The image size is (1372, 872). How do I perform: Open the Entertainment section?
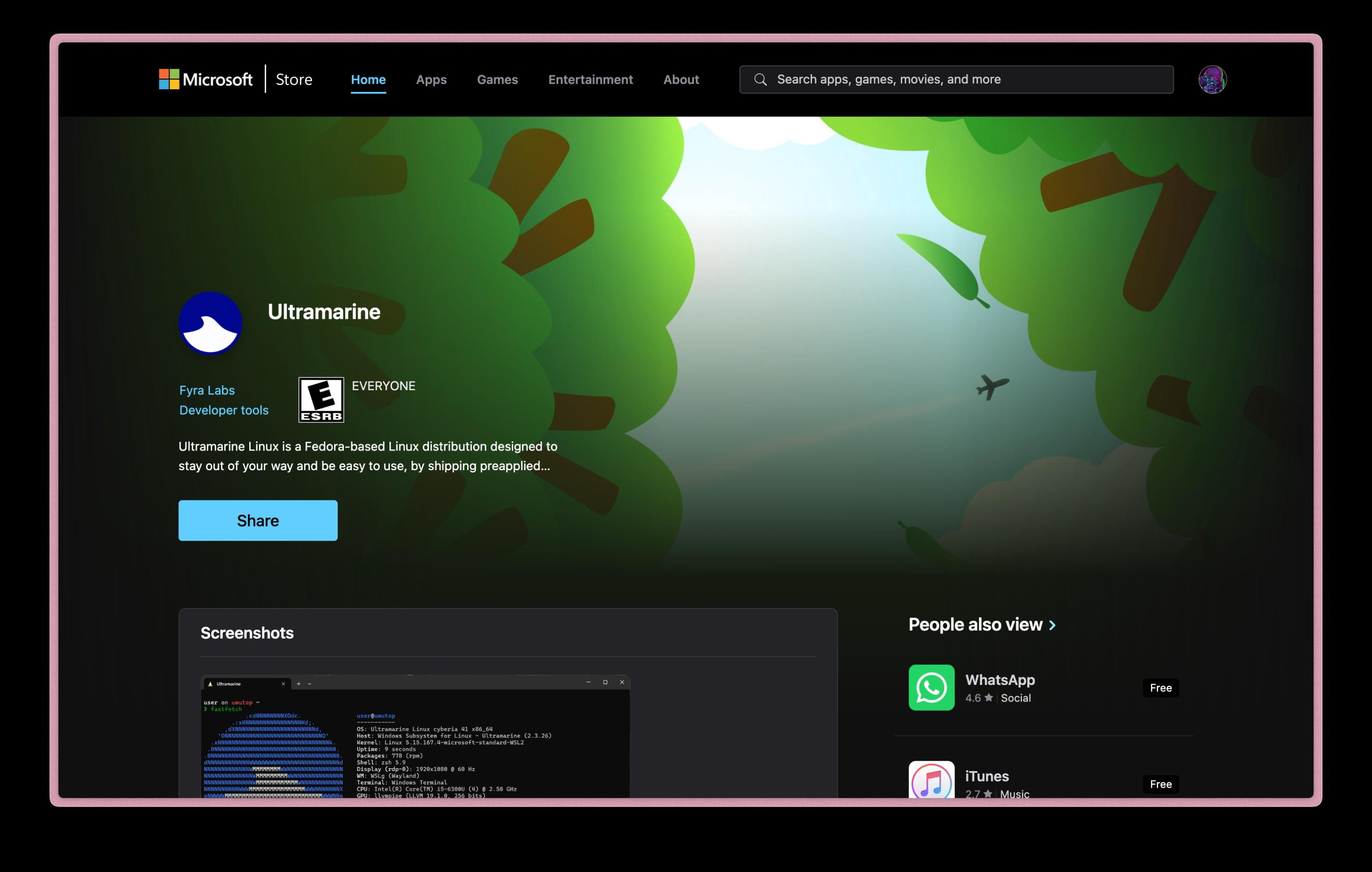click(x=590, y=79)
